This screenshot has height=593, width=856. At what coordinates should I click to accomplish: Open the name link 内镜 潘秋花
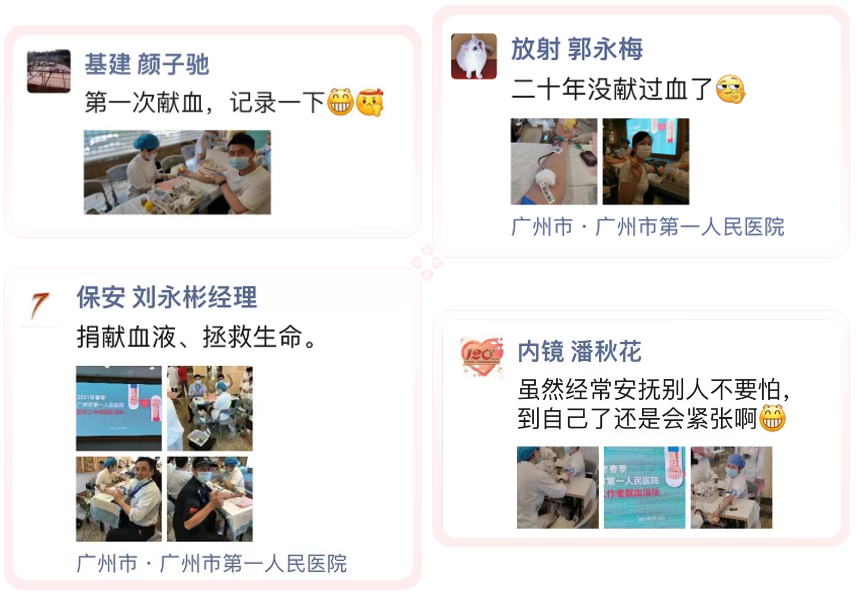[x=579, y=351]
